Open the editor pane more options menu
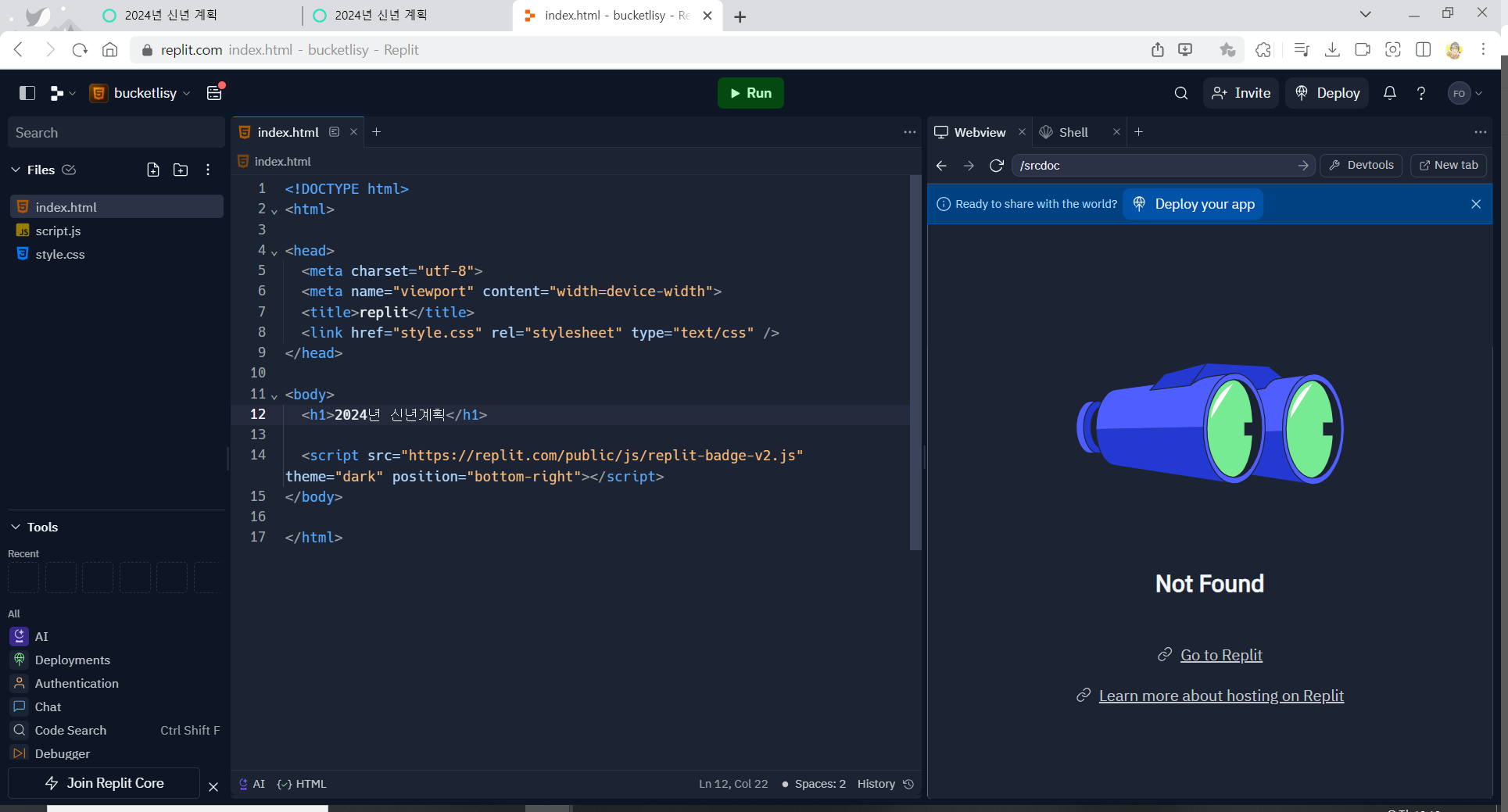 [910, 132]
